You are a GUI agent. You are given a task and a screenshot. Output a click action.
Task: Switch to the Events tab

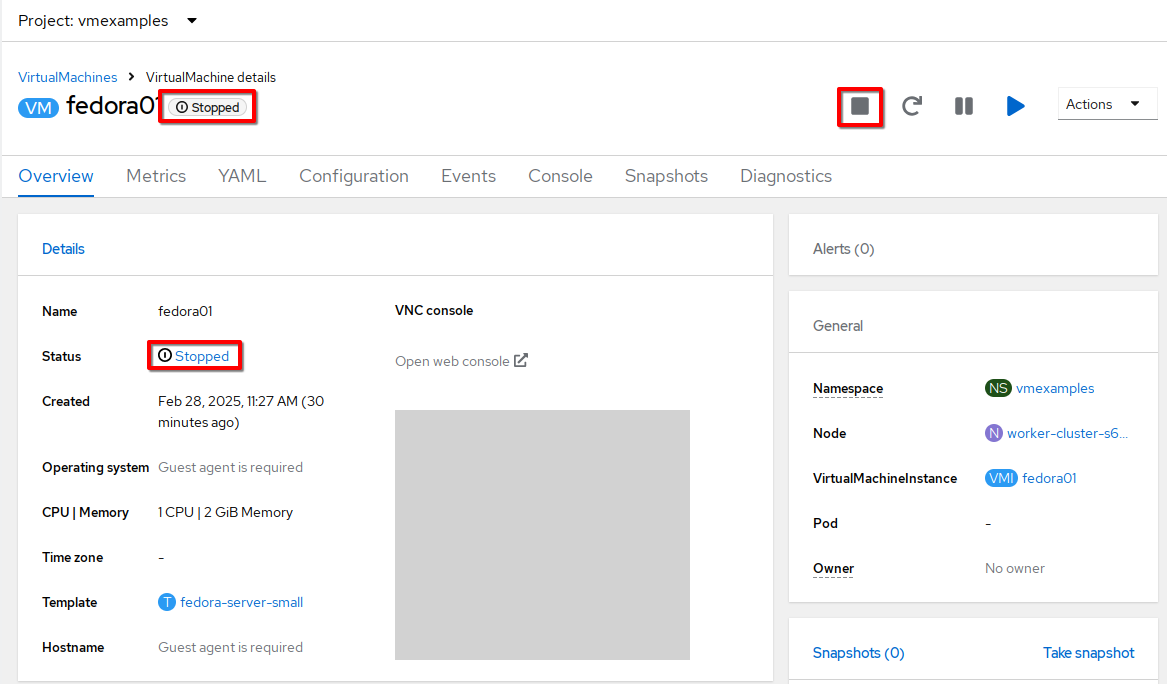coord(468,176)
